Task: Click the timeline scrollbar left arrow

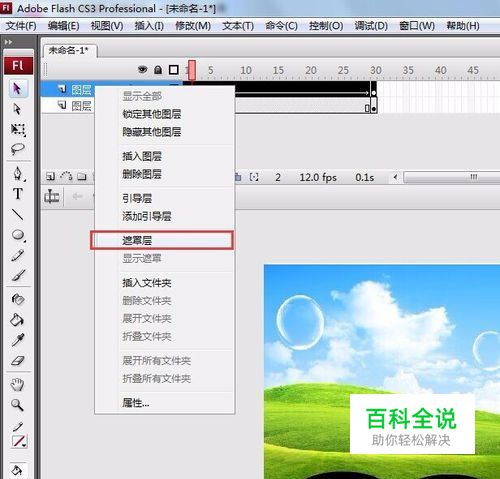Action: coord(395,177)
